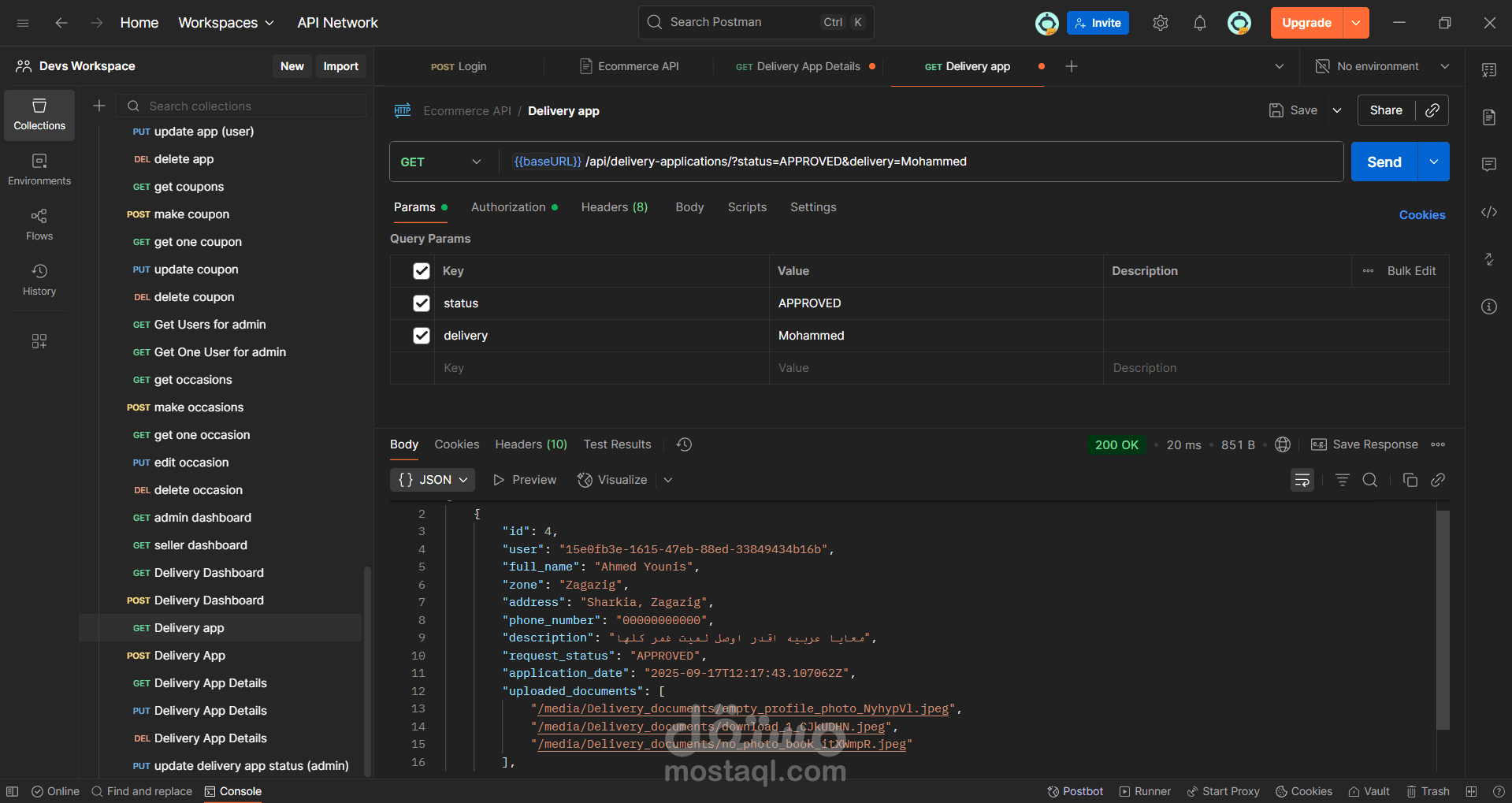1512x803 pixels.
Task: Open the documentation icon in right sidebar
Action: tap(1489, 117)
